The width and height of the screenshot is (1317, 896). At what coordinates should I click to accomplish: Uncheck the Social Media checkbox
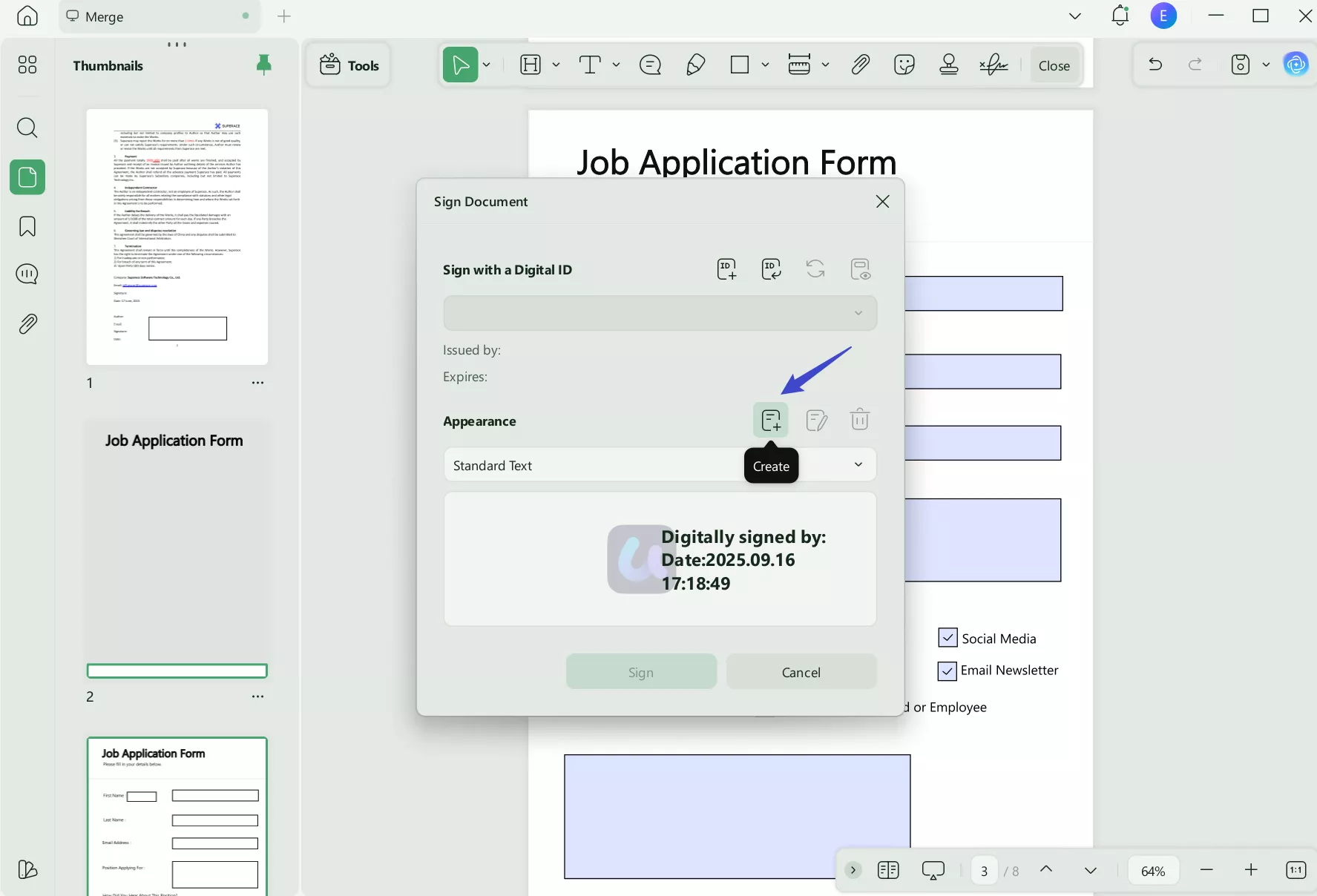(946, 638)
